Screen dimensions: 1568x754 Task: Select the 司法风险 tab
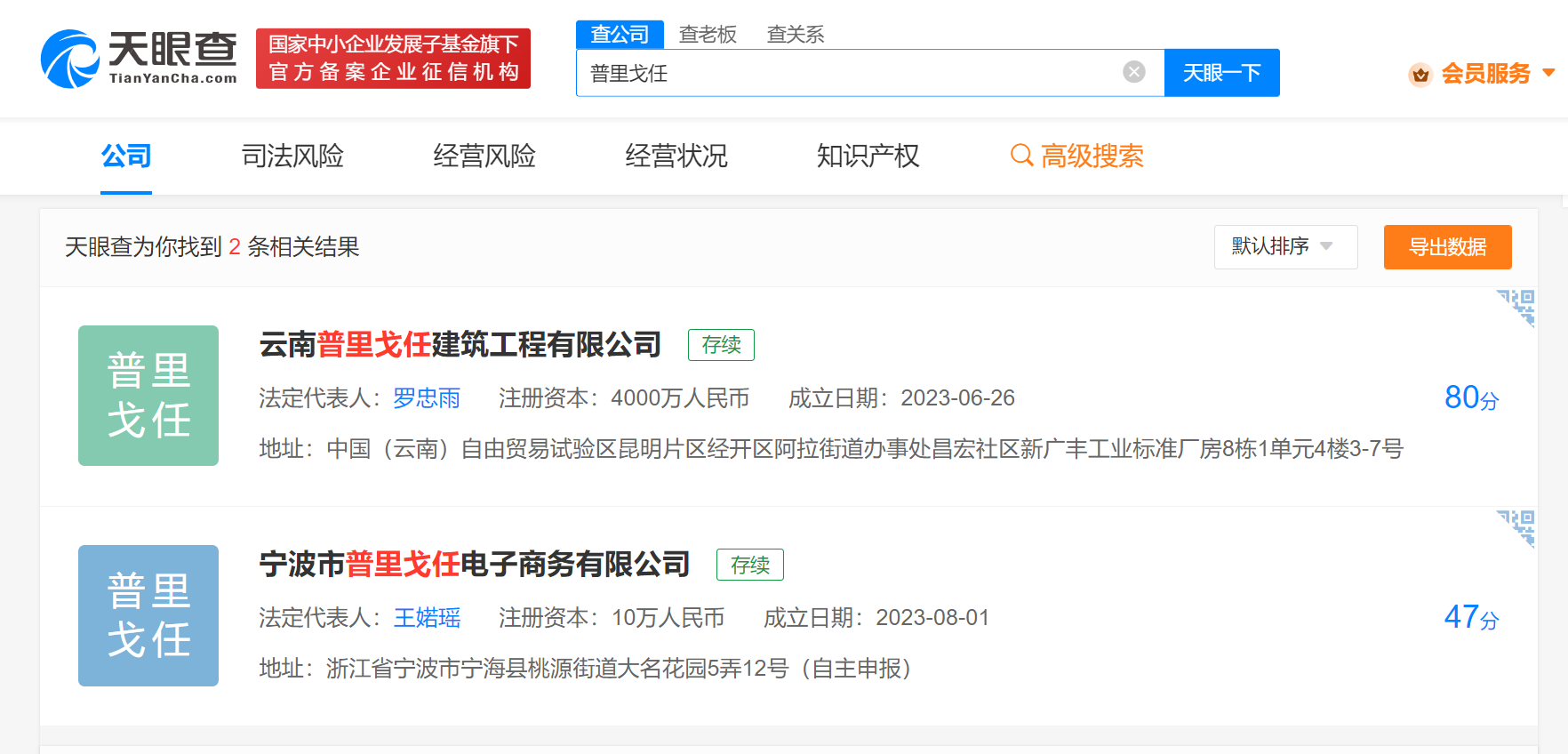pos(292,156)
